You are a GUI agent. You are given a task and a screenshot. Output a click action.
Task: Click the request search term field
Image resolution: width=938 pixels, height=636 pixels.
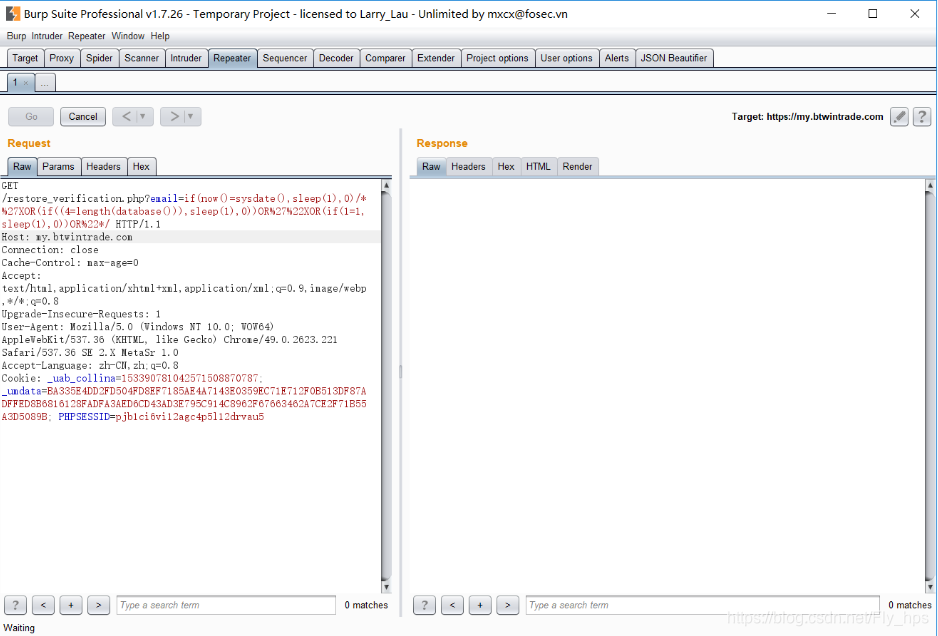coord(226,605)
